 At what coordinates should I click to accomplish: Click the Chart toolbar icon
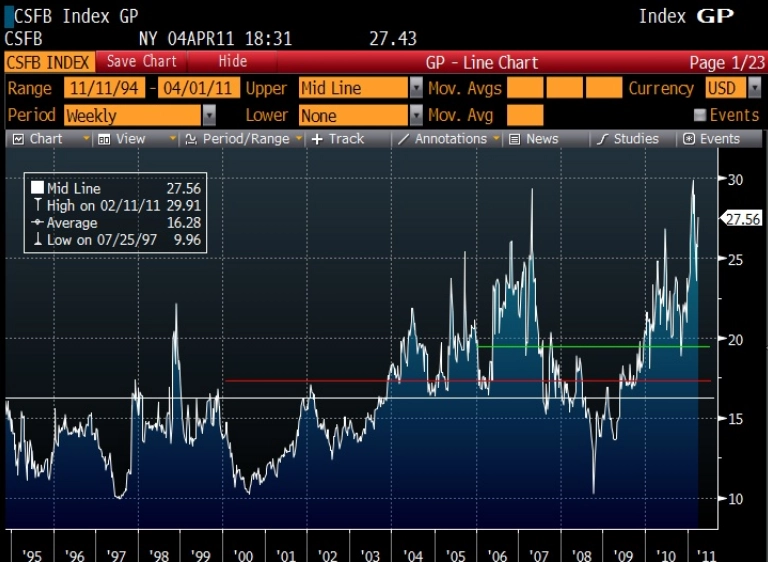click(18, 140)
